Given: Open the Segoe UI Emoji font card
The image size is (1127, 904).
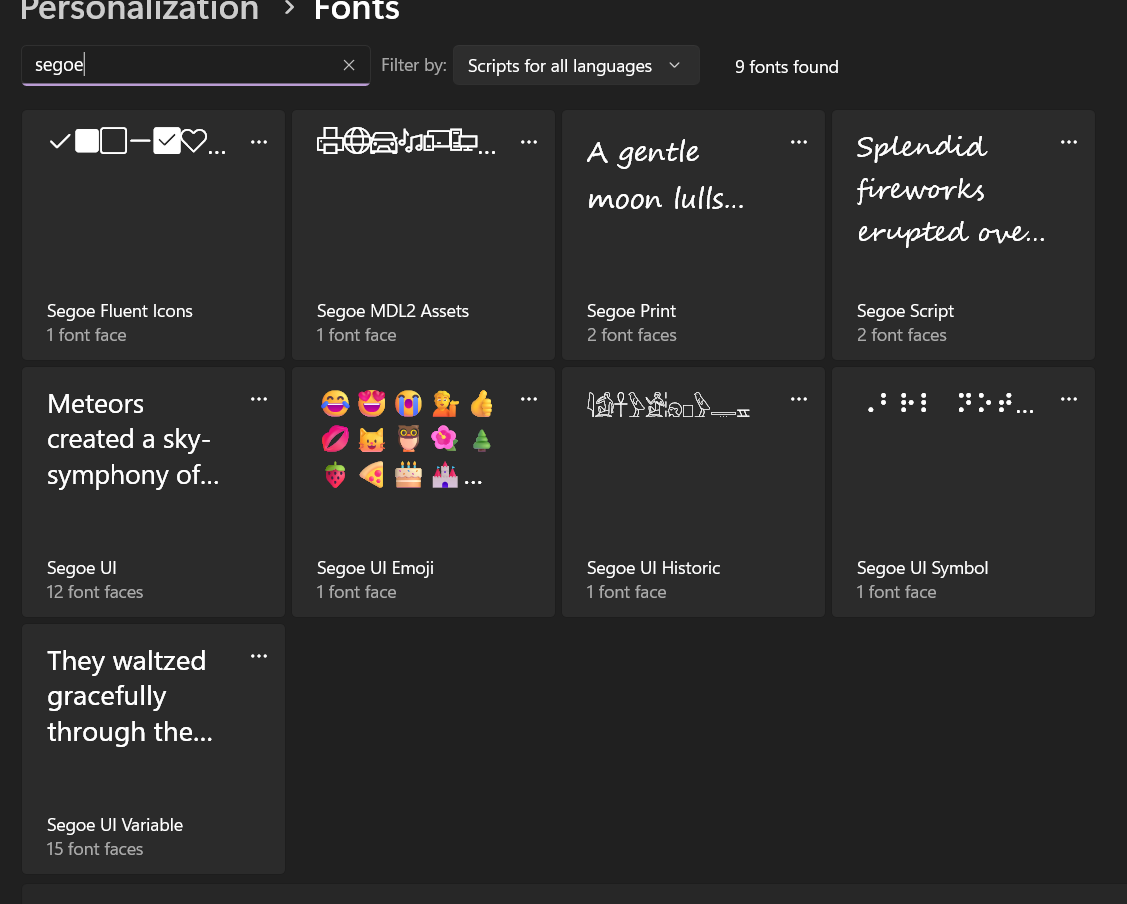Looking at the screenshot, I should click(423, 492).
